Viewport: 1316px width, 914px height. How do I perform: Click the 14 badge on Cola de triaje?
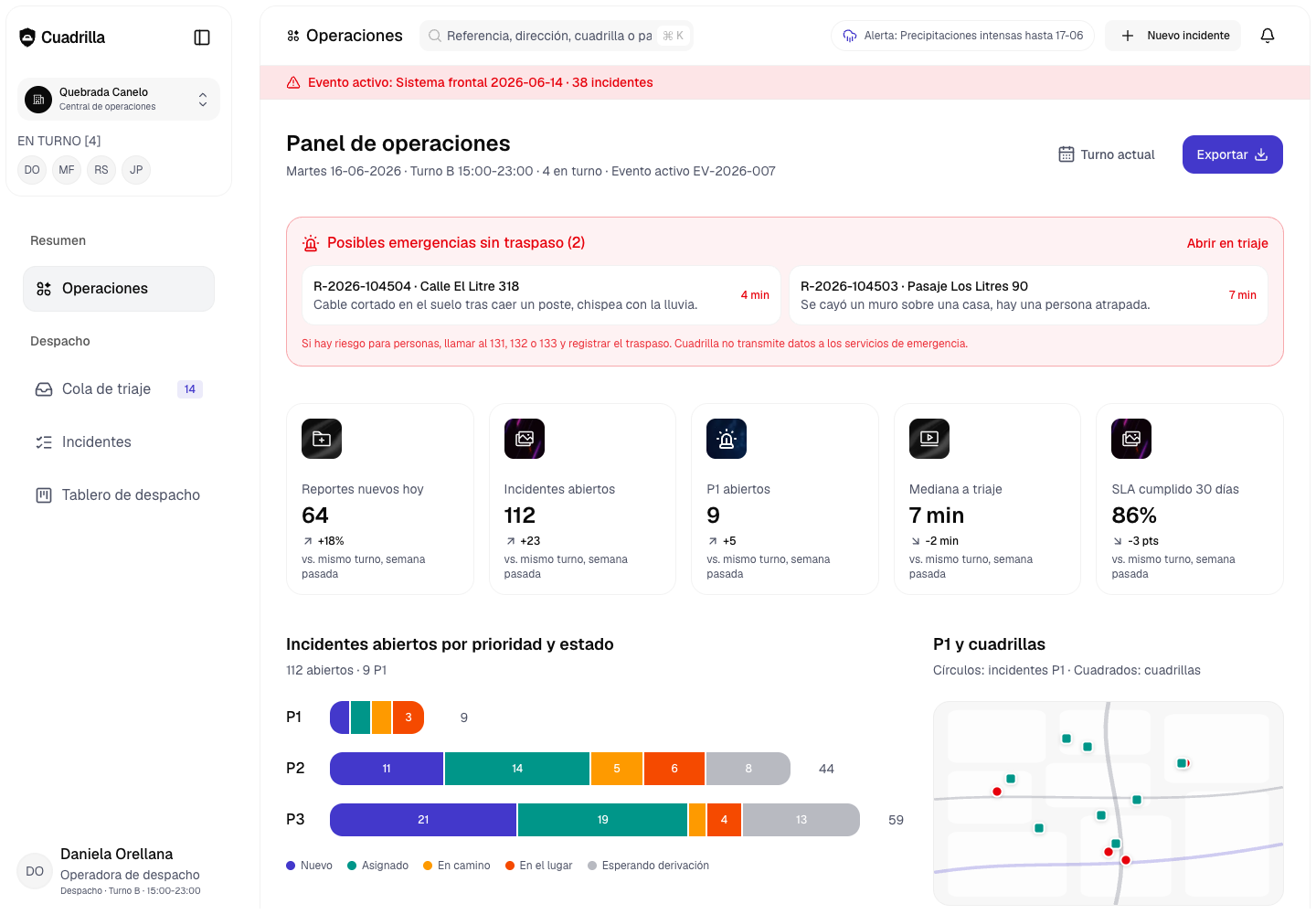[x=190, y=389]
